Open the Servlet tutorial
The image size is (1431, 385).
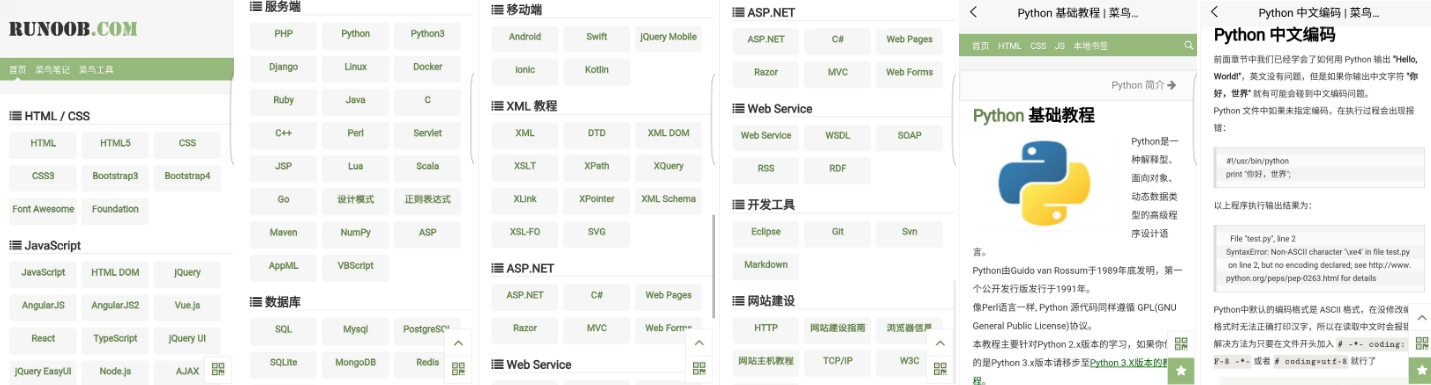pyautogui.click(x=428, y=134)
